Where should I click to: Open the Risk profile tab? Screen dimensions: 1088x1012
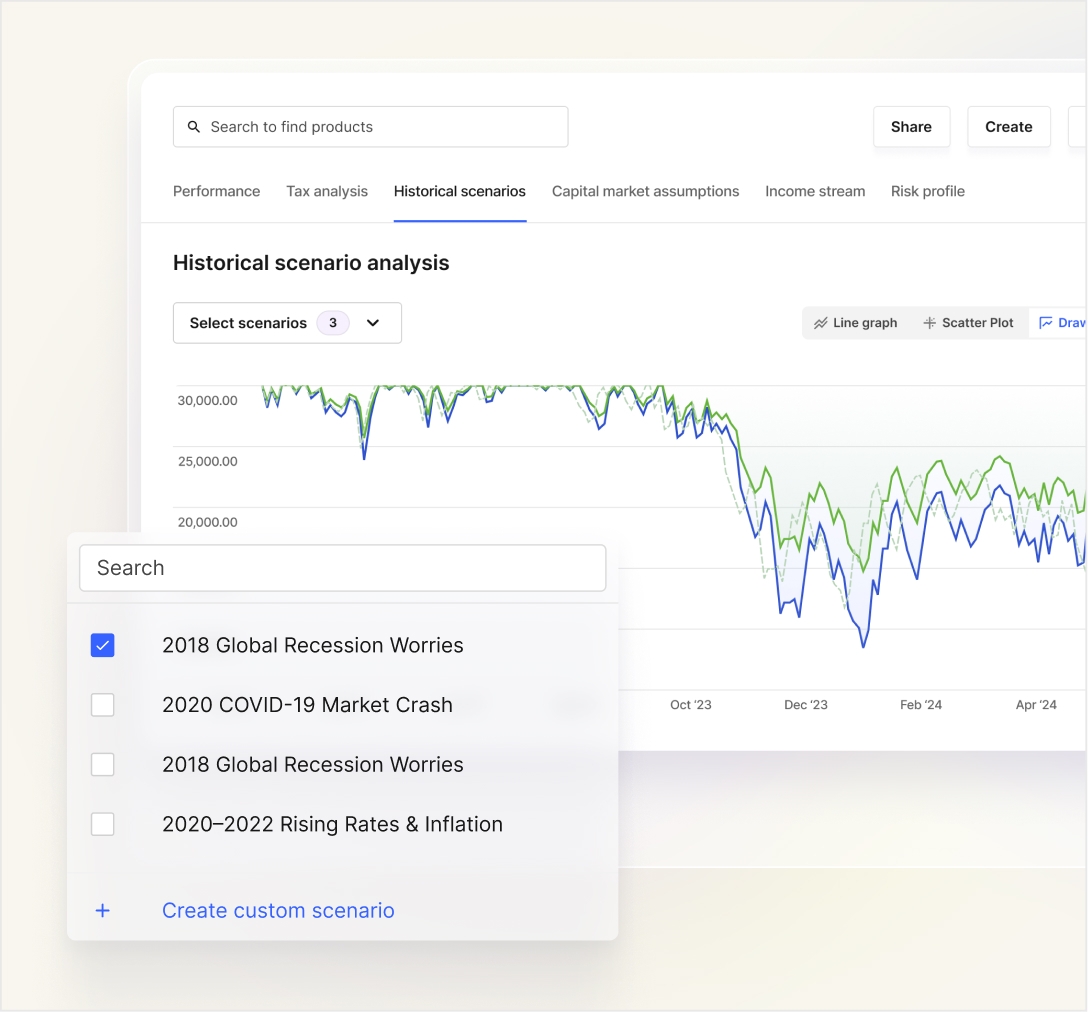pyautogui.click(x=927, y=191)
